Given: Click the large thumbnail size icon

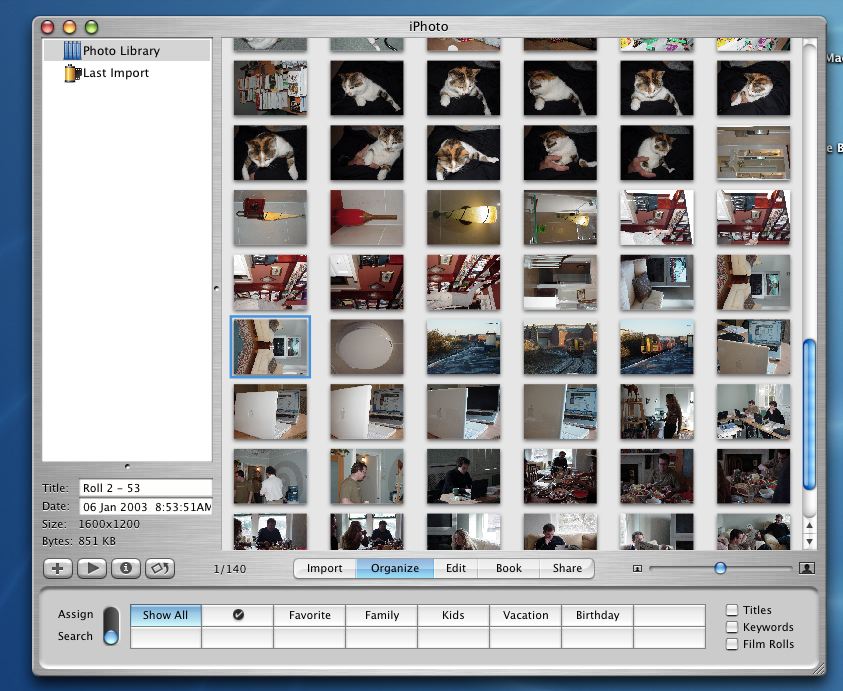Looking at the screenshot, I should [x=807, y=568].
